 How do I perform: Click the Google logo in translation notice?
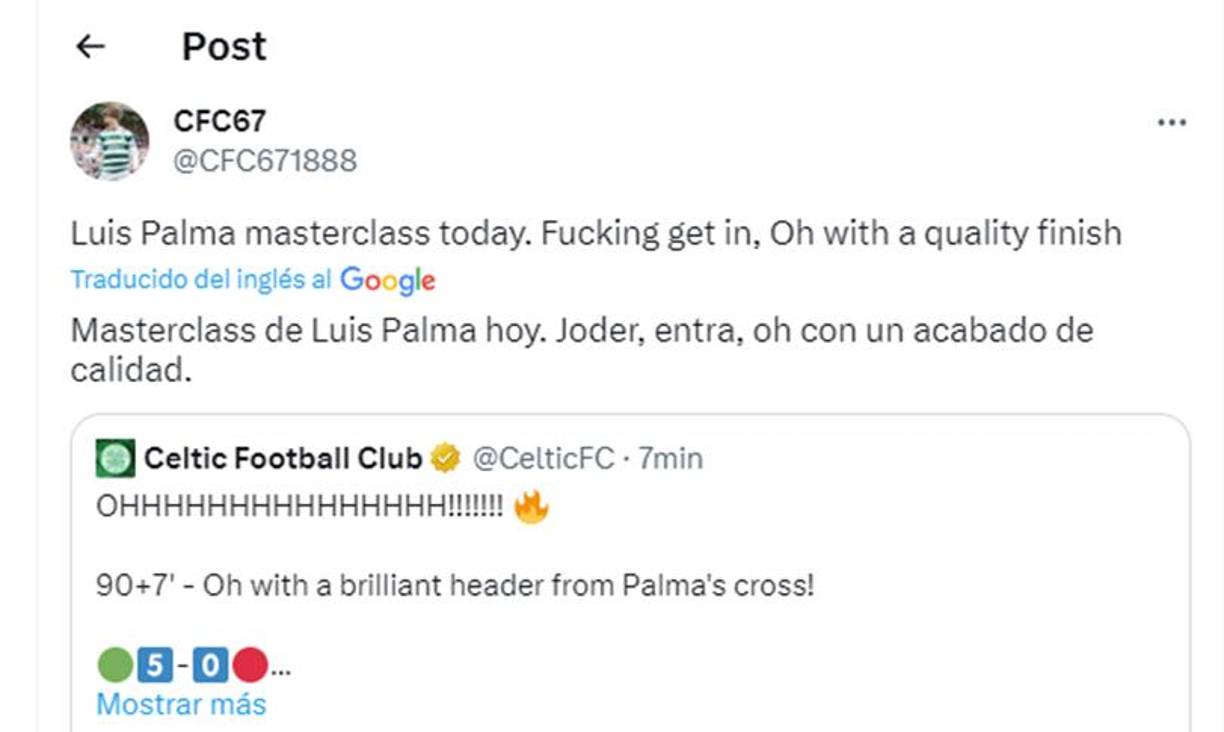[387, 281]
